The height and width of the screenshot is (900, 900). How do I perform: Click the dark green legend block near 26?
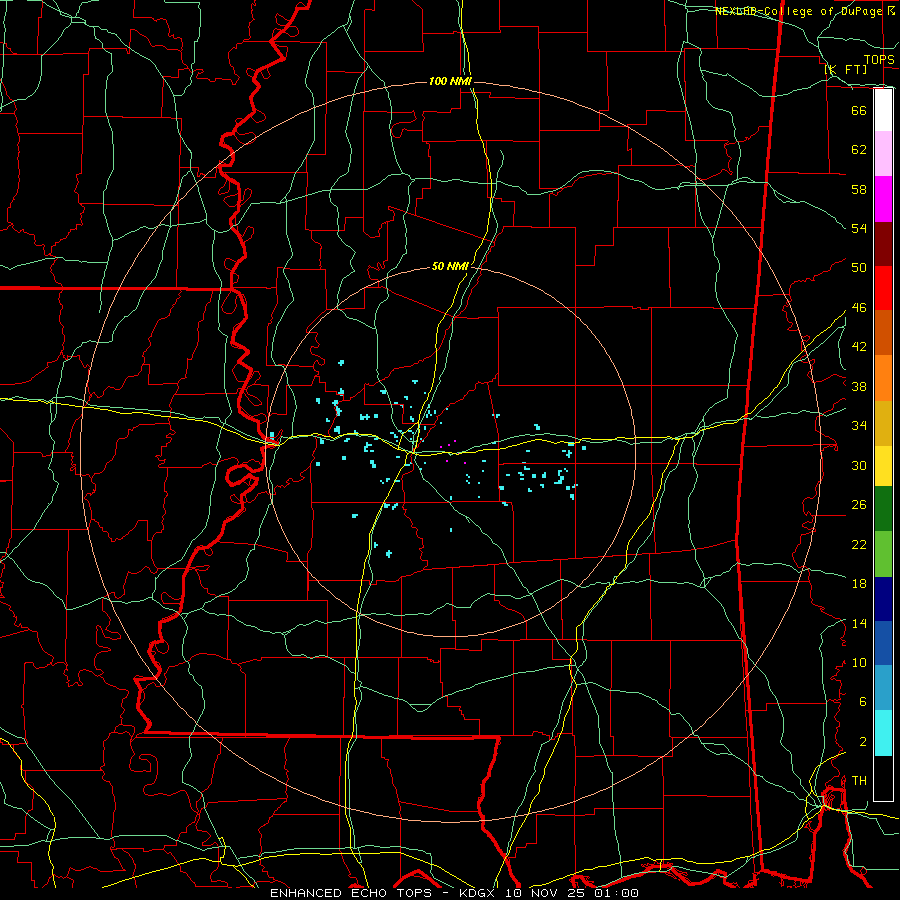(883, 509)
